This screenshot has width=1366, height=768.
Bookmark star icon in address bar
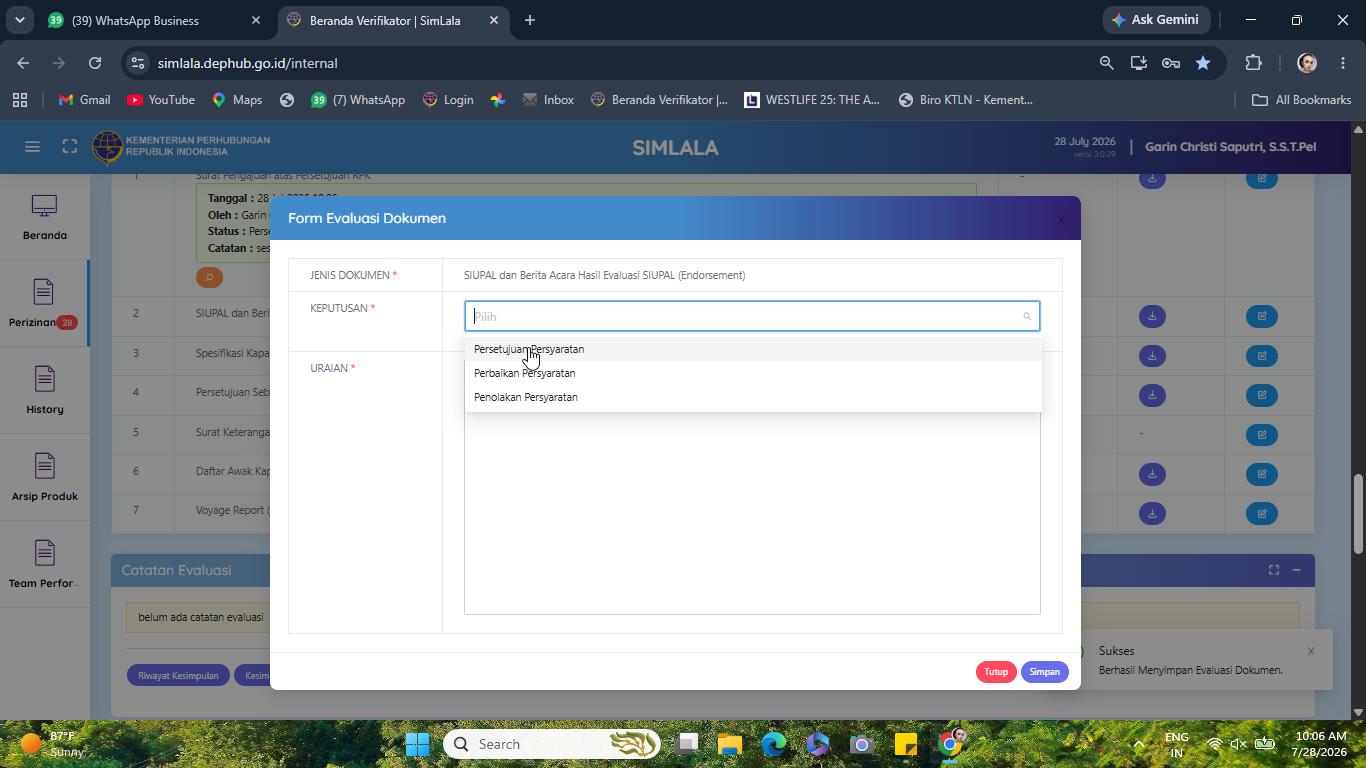point(1203,63)
